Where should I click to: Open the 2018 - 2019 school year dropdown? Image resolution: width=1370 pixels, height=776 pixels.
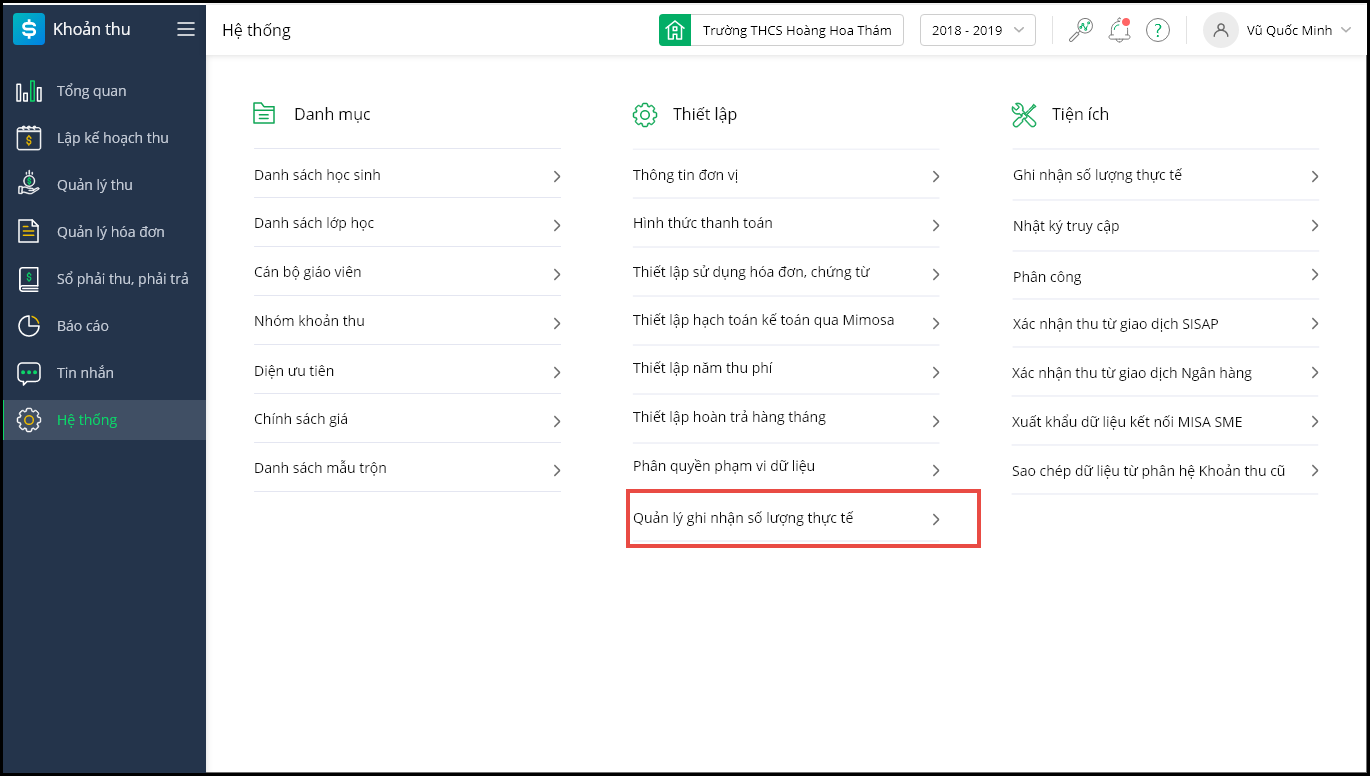977,30
